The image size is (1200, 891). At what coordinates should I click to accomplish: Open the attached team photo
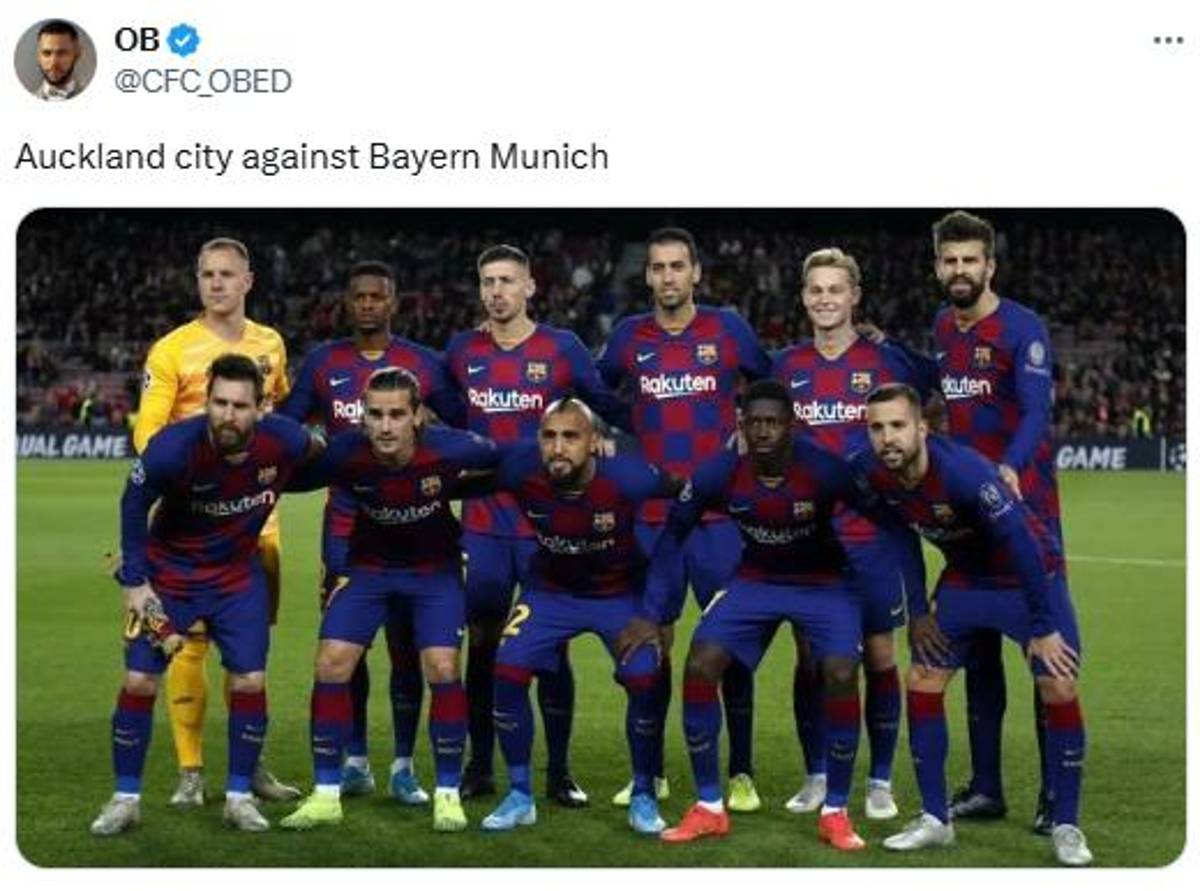point(600,538)
